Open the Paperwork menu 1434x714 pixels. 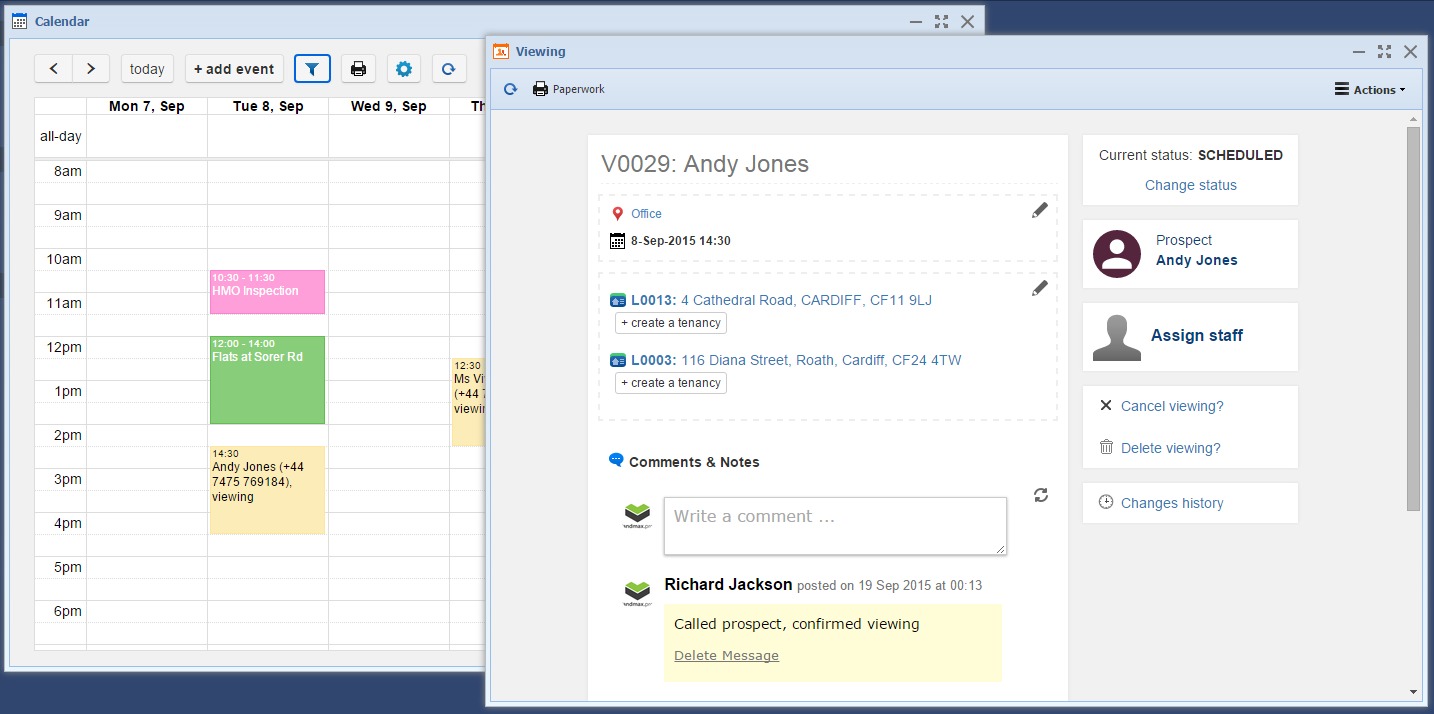(569, 89)
